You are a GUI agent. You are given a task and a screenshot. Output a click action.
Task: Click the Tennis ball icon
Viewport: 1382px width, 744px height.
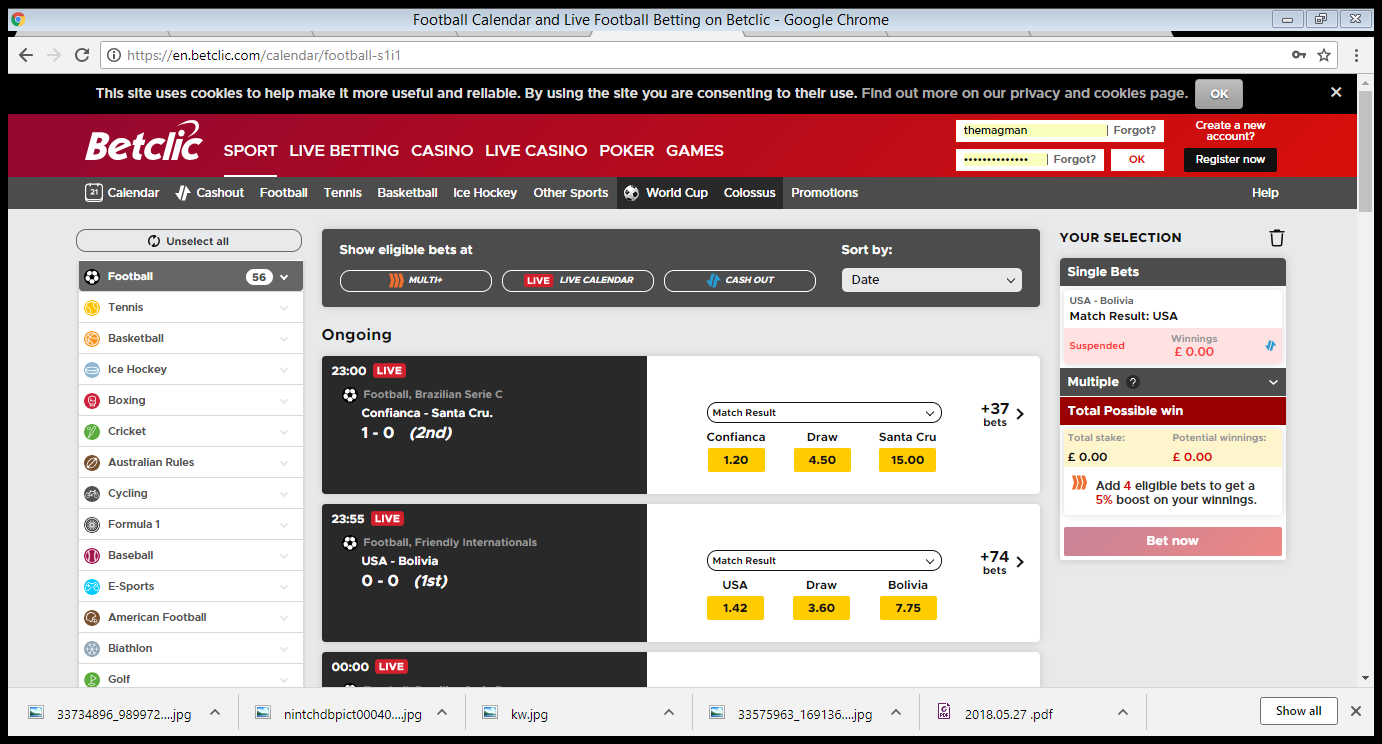point(92,307)
